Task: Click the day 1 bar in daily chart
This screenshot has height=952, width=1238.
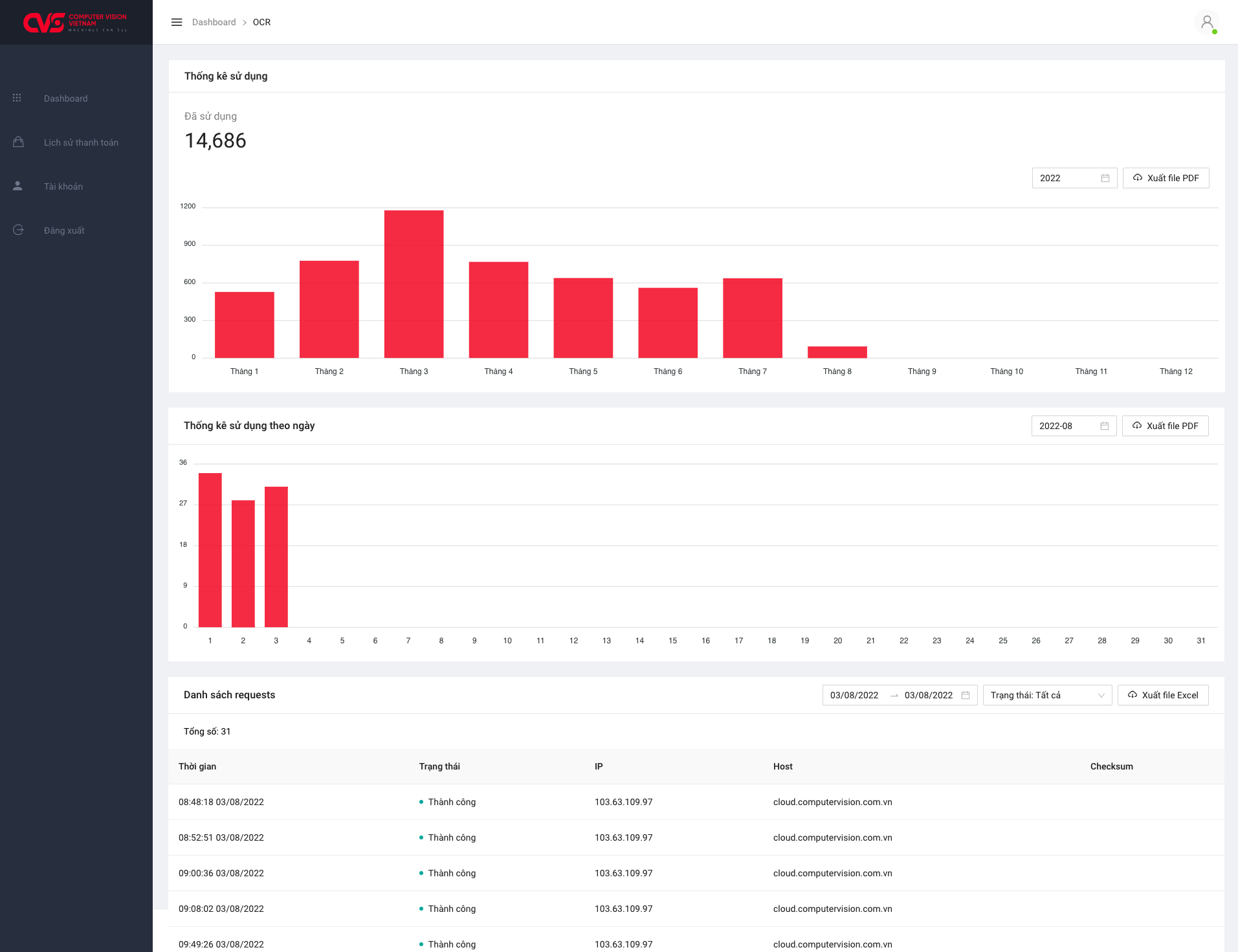Action: pyautogui.click(x=210, y=550)
